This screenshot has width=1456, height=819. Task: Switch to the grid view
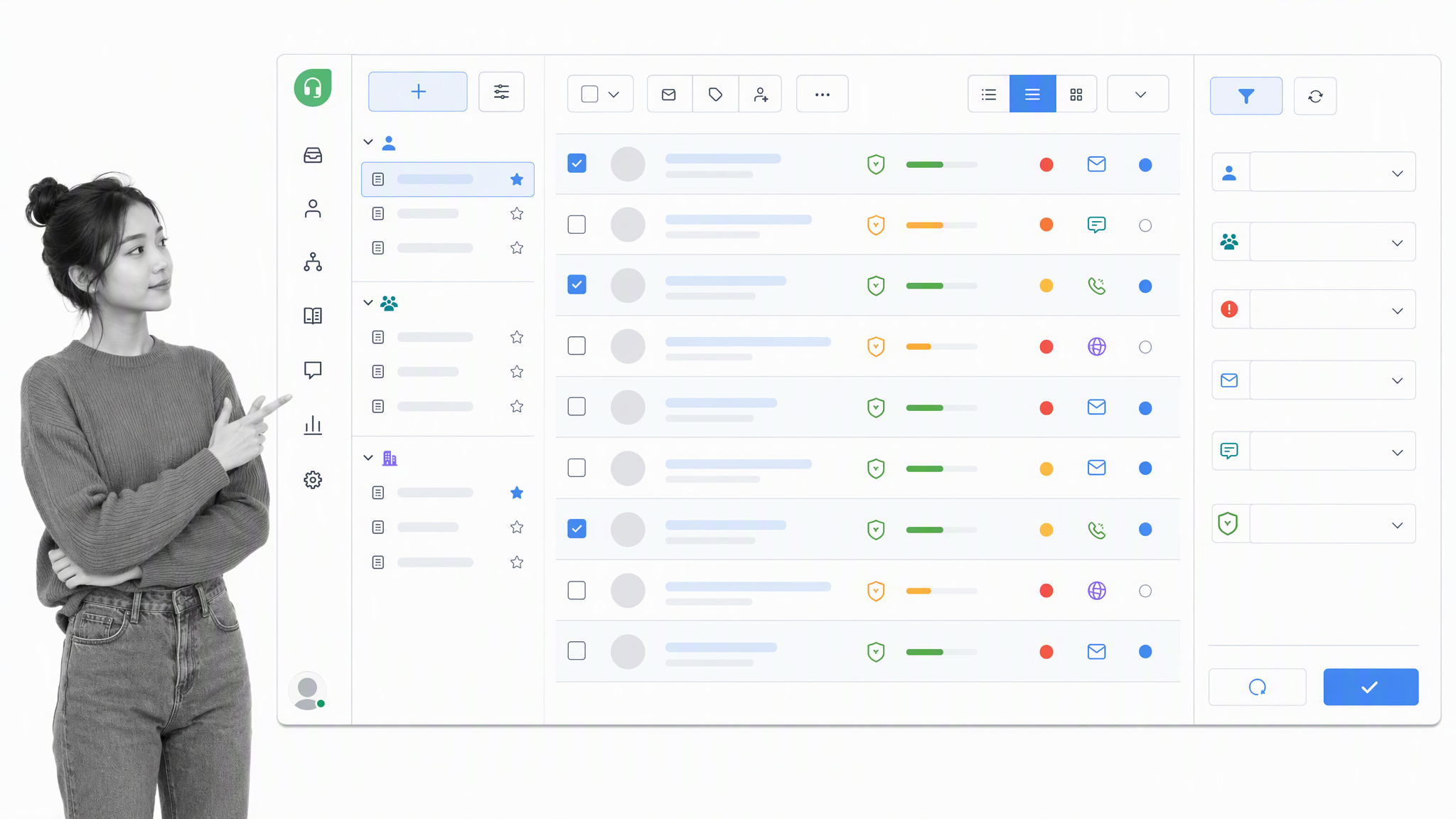point(1076,94)
